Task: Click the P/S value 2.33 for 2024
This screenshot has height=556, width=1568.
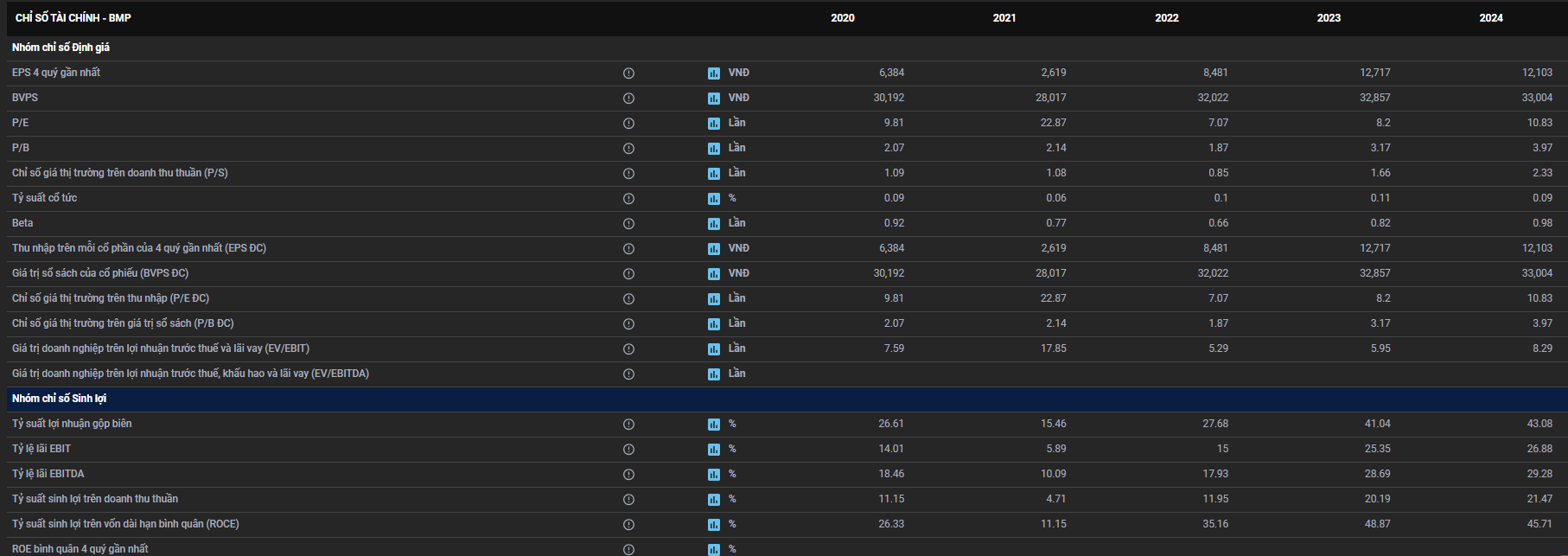Action: click(x=1543, y=173)
